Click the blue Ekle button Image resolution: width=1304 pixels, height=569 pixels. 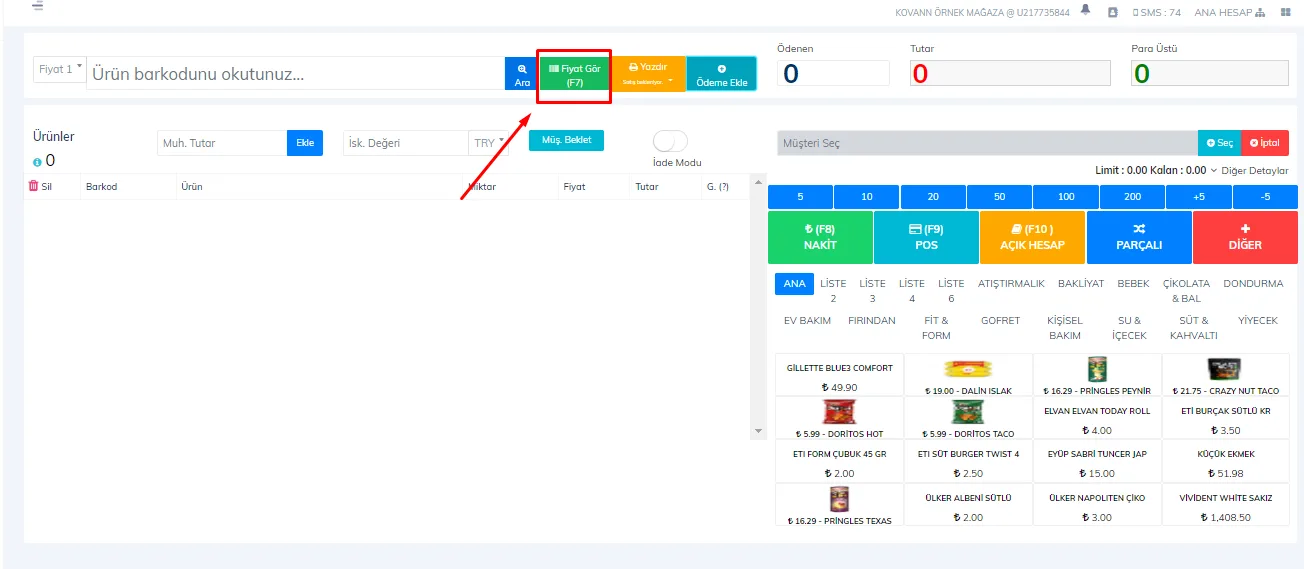point(305,143)
